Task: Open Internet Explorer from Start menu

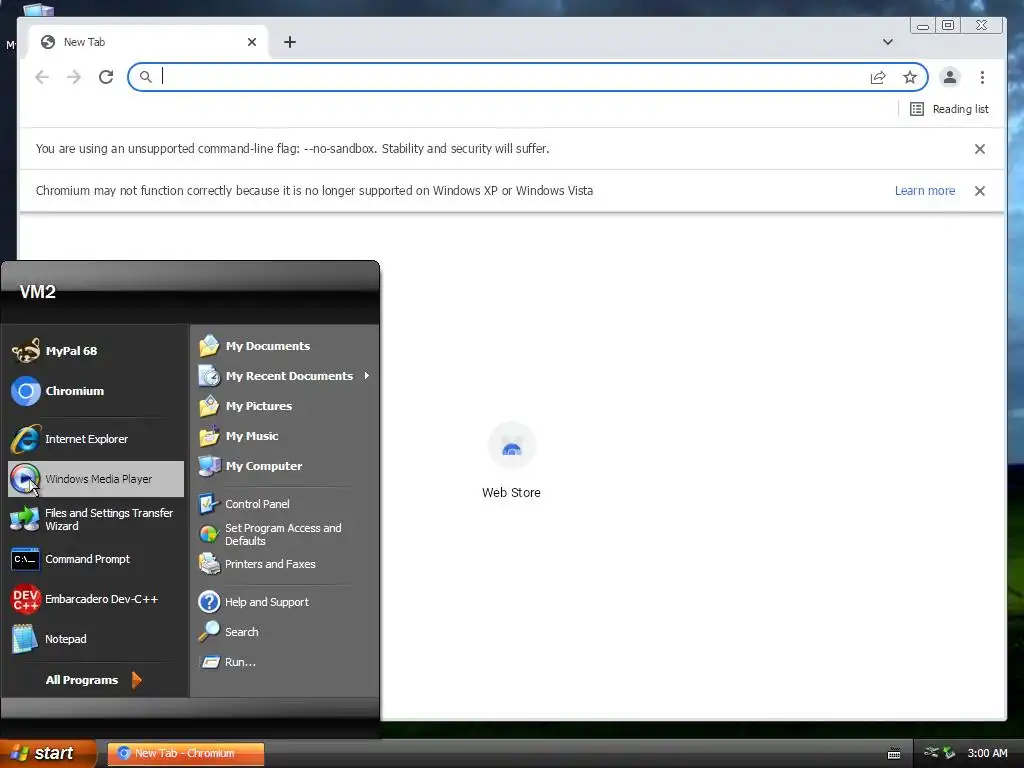Action: [x=95, y=439]
